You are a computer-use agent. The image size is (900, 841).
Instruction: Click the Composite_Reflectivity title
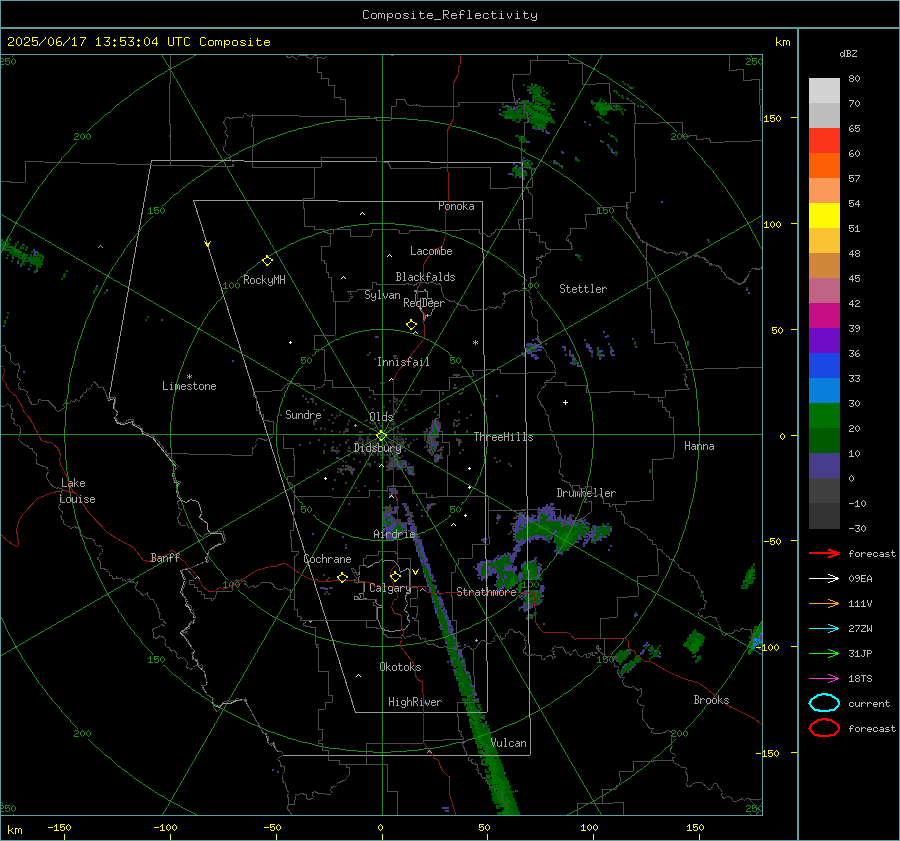coord(449,15)
